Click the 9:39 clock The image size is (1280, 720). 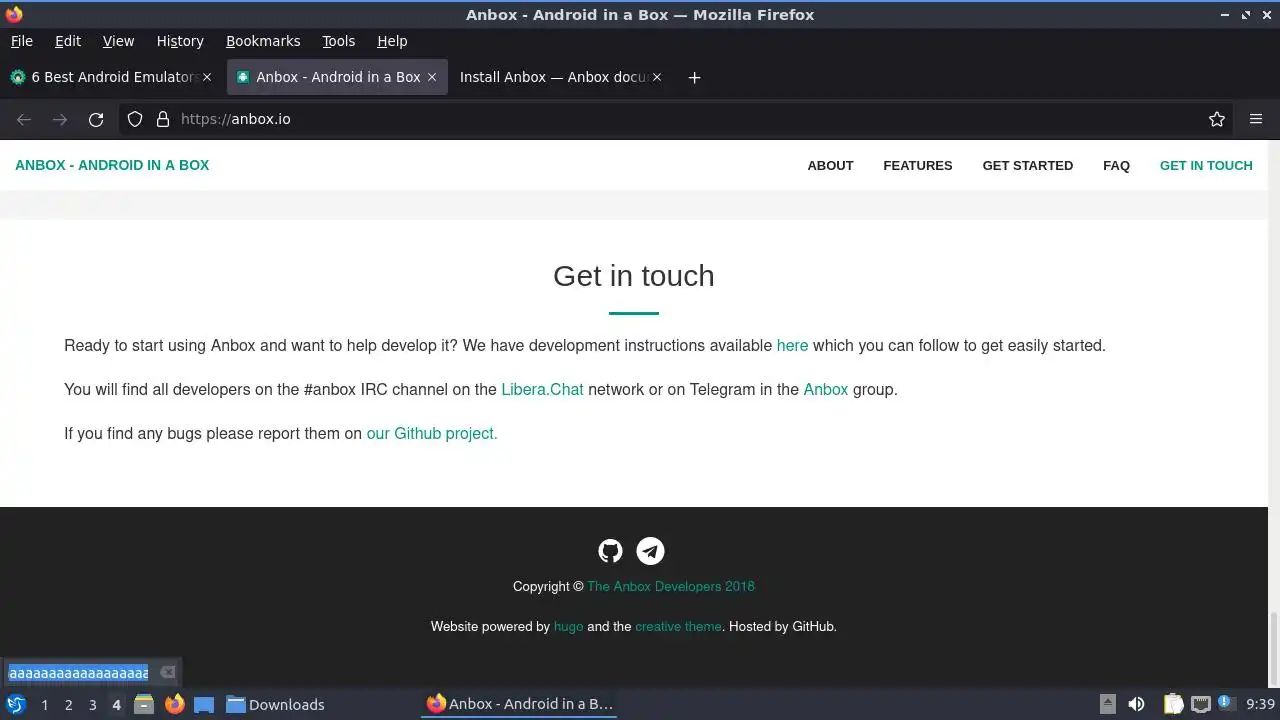pos(1260,704)
